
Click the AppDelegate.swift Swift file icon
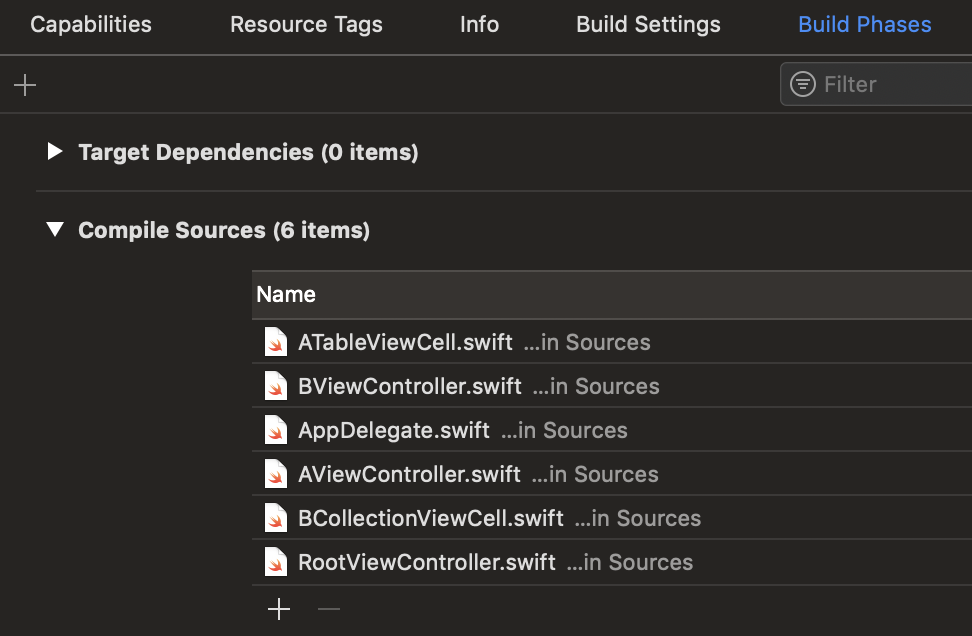276,430
